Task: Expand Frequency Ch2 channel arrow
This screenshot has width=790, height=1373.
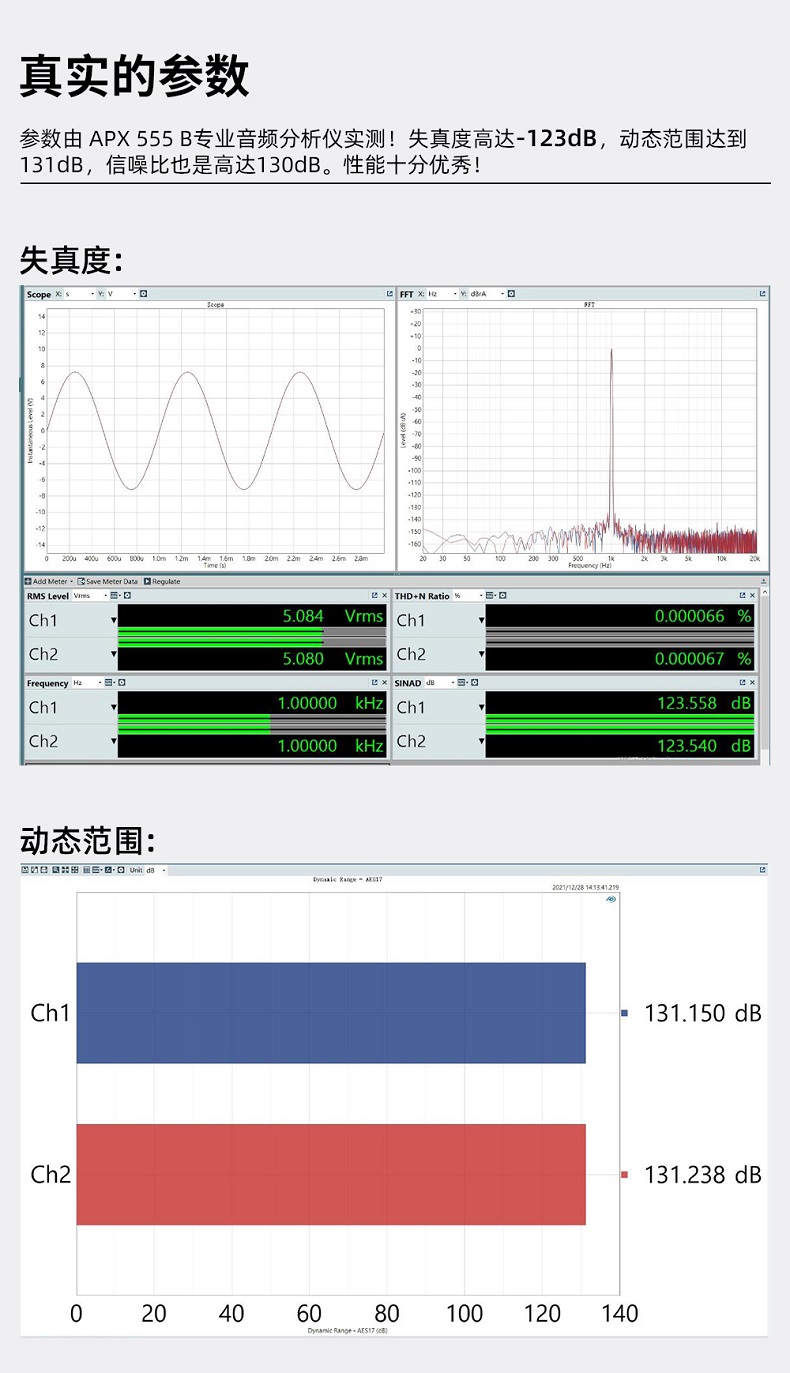Action: pyautogui.click(x=114, y=742)
